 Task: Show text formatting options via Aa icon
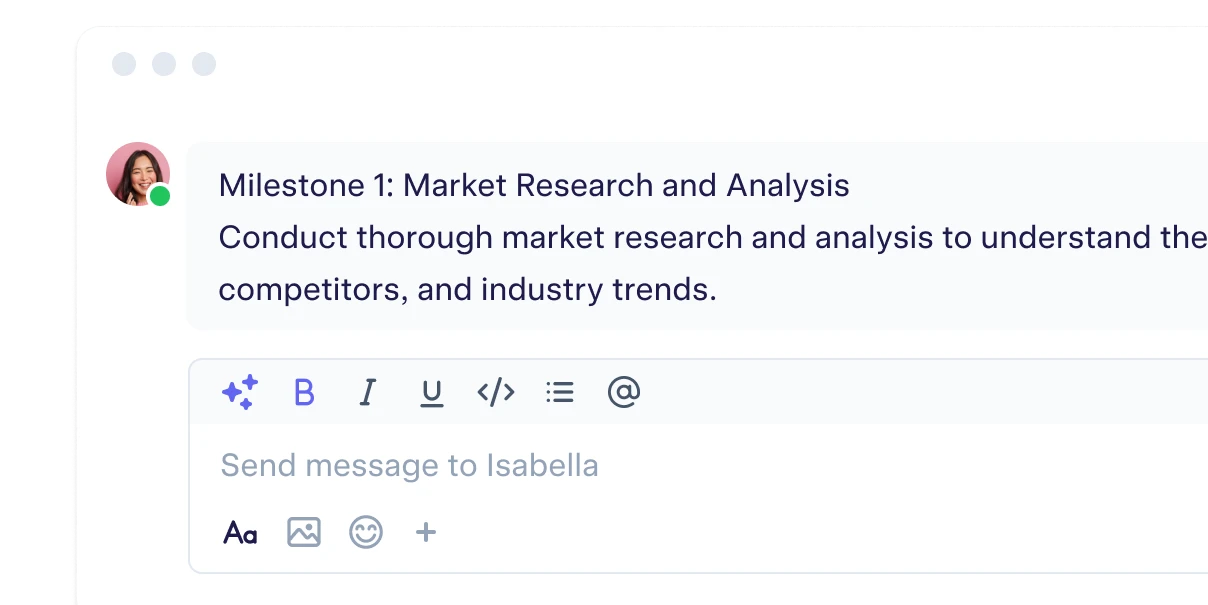[240, 533]
